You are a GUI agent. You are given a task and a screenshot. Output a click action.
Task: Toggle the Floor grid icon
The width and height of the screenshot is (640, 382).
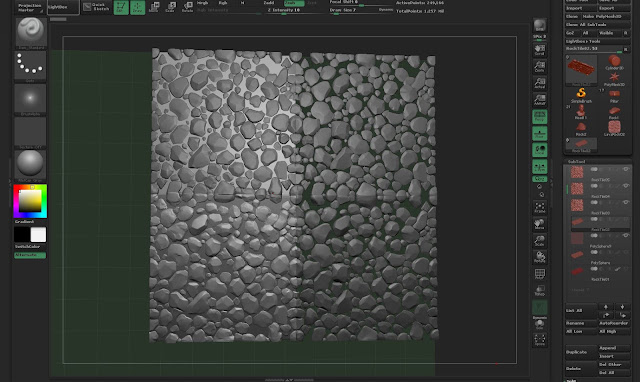click(540, 133)
